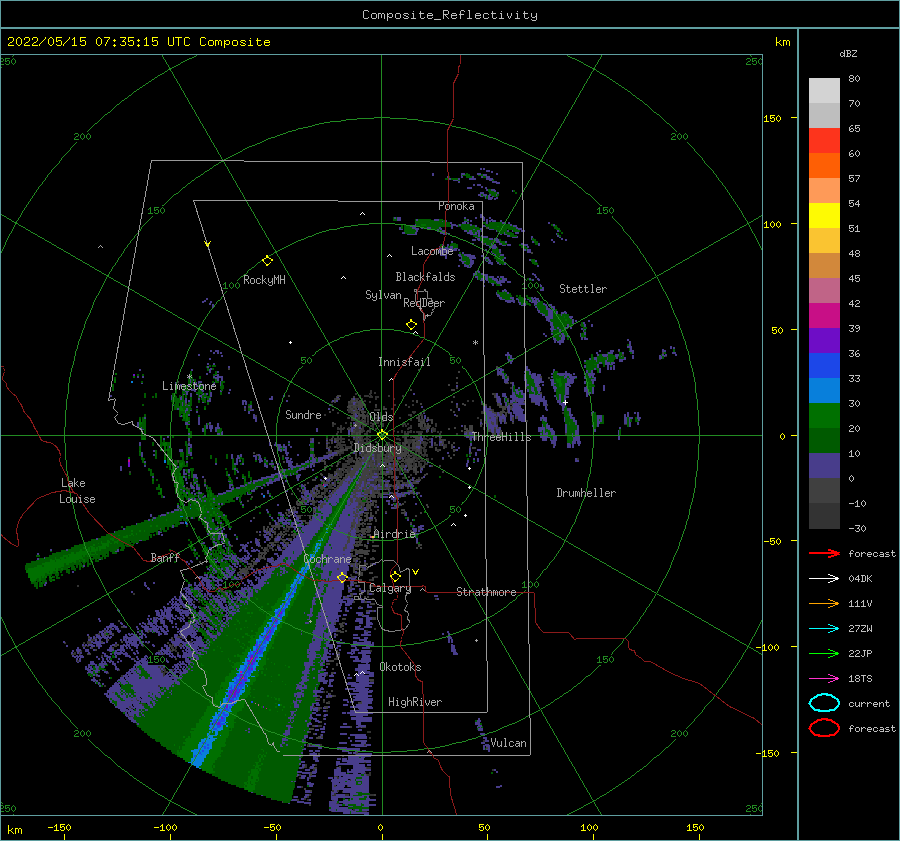Click the Stettler city label
The width and height of the screenshot is (900, 841).
[x=583, y=289]
